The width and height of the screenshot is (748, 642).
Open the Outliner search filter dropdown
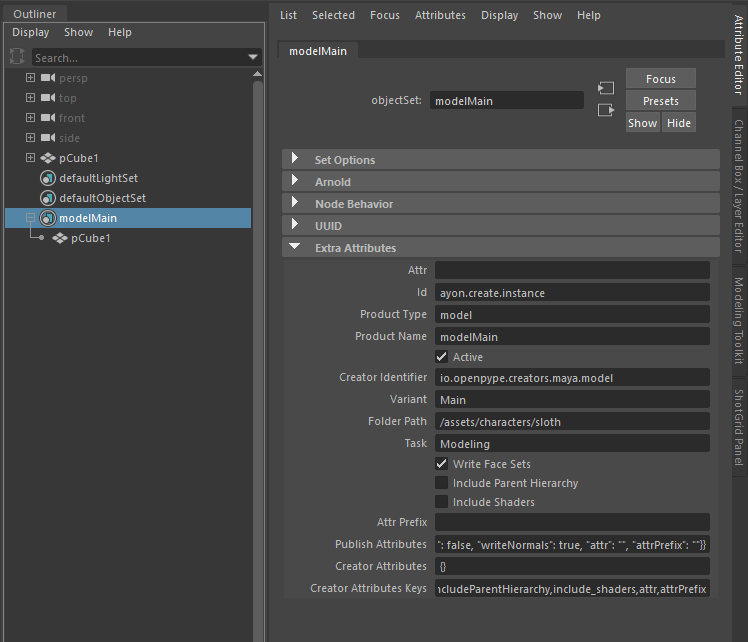point(253,58)
